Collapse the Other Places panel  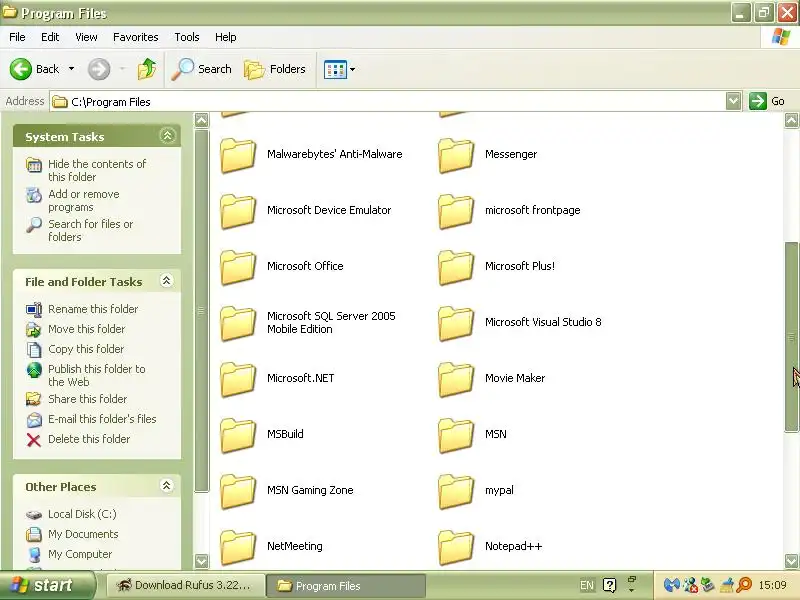coord(167,486)
